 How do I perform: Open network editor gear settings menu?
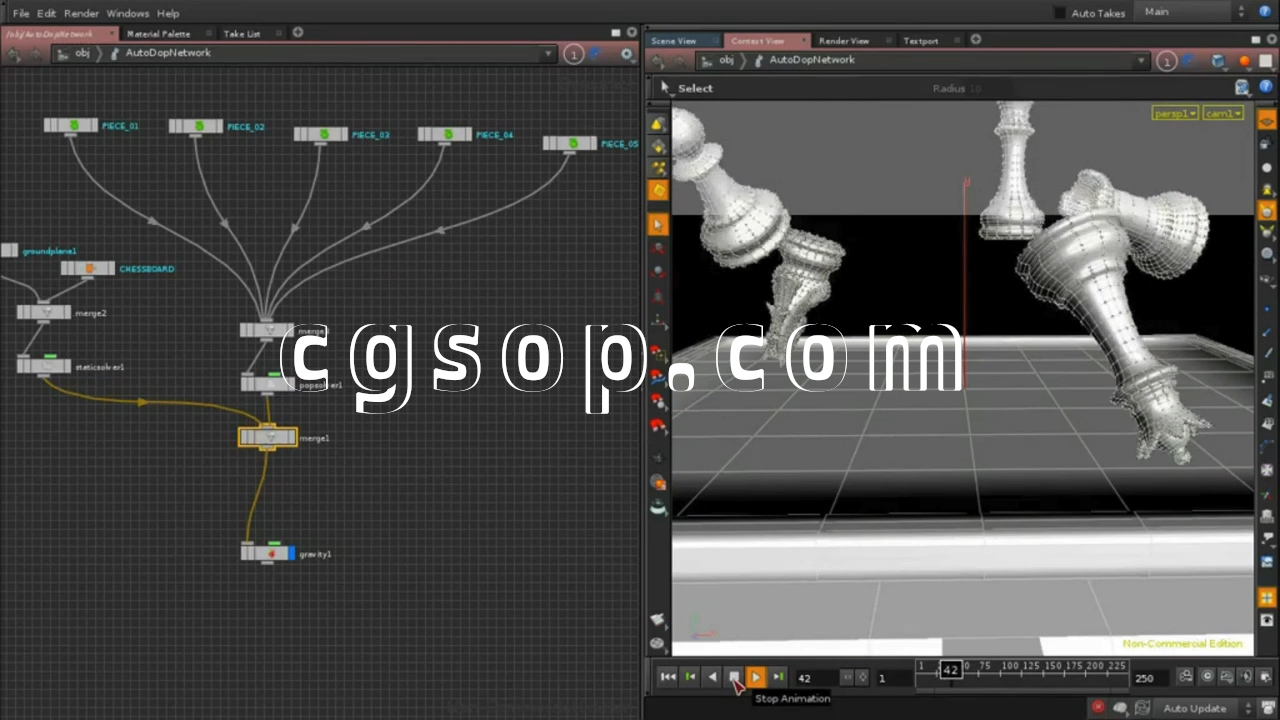point(627,54)
